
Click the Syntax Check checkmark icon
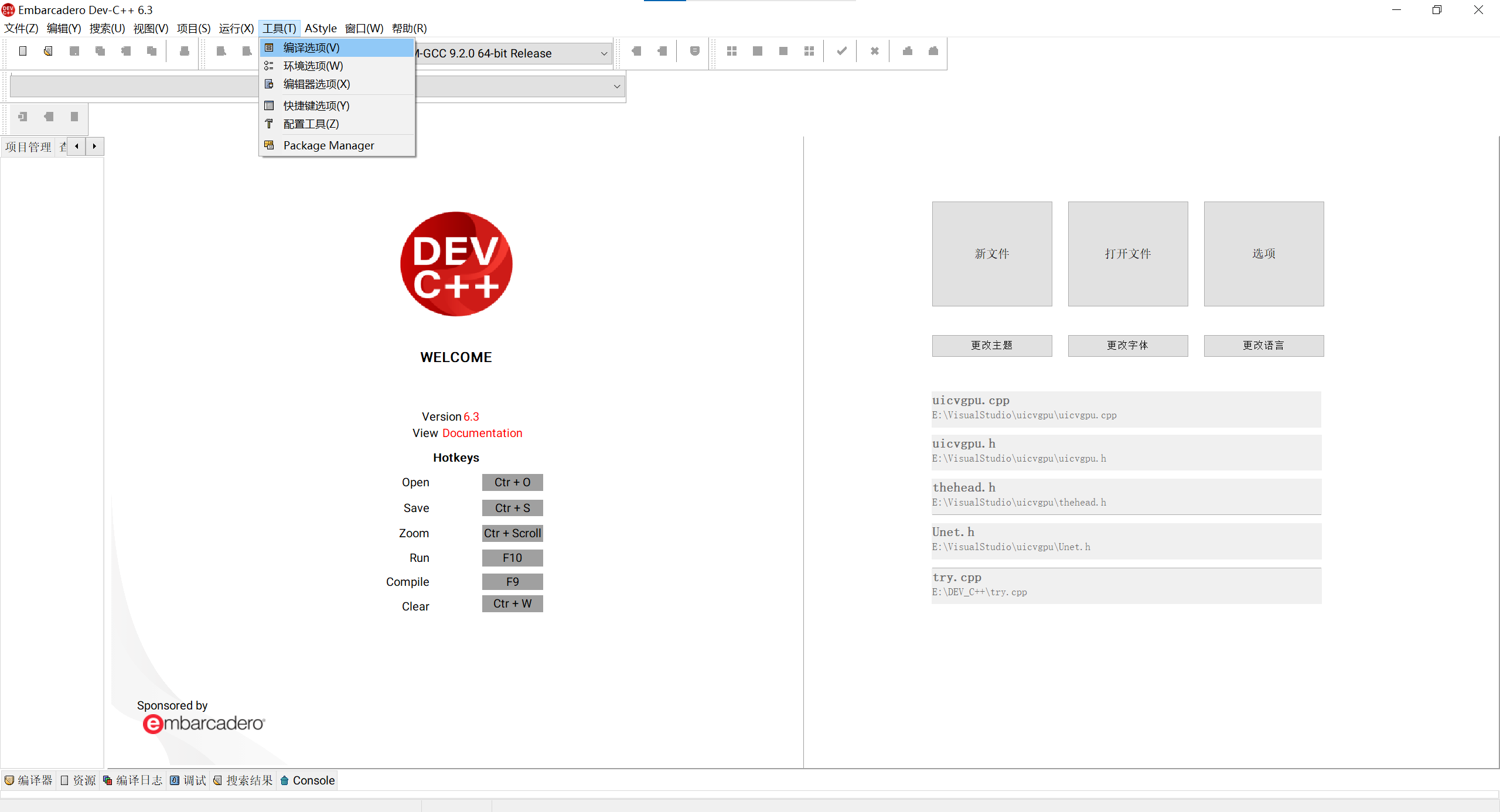tap(842, 51)
